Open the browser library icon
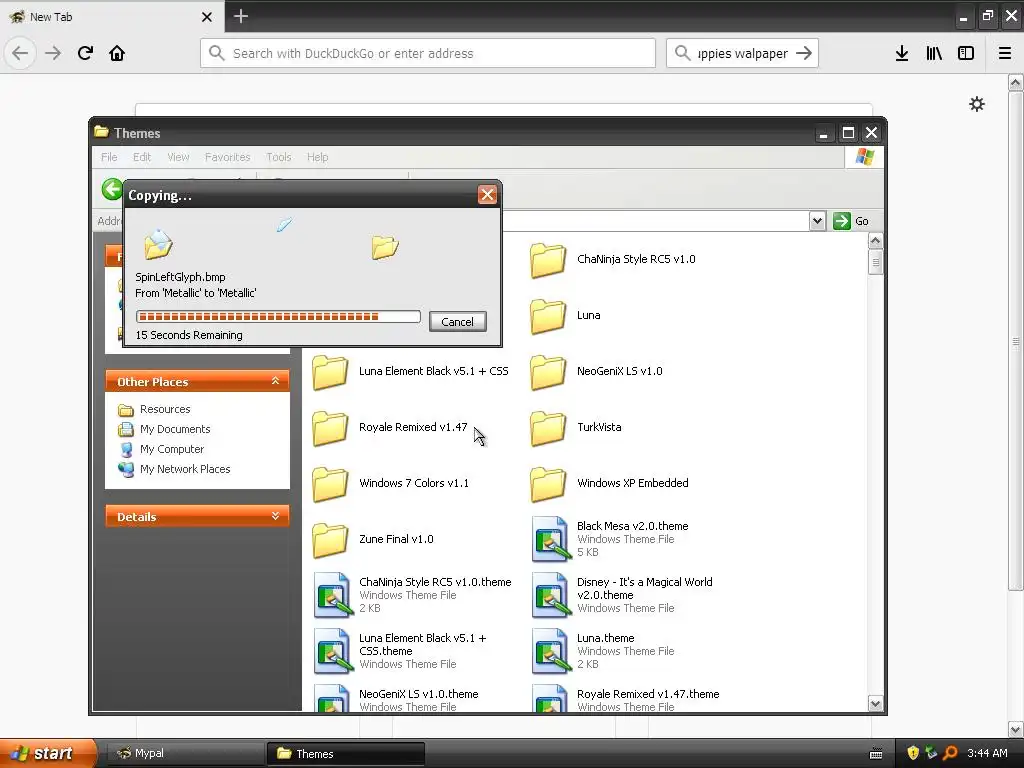Image resolution: width=1024 pixels, height=768 pixels. (x=934, y=53)
